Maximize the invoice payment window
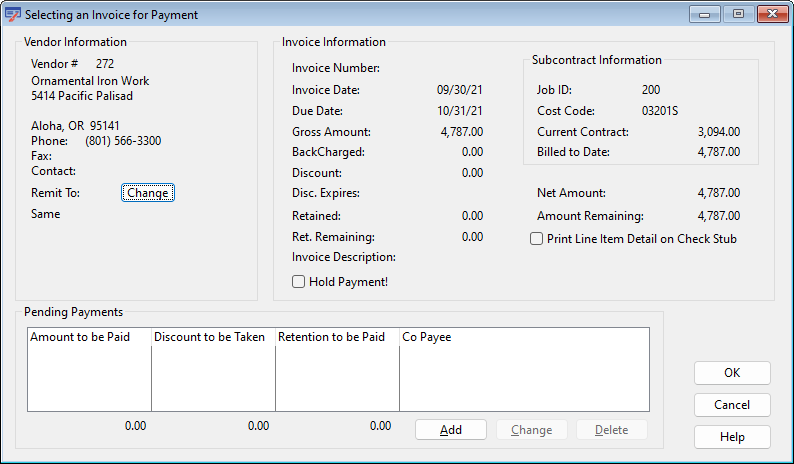This screenshot has width=794, height=464. coord(739,14)
